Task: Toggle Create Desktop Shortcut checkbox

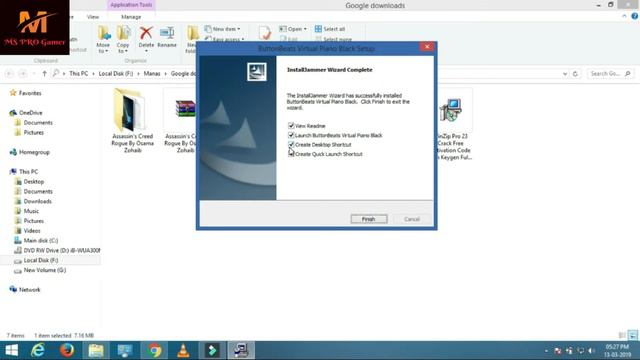Action: click(291, 144)
